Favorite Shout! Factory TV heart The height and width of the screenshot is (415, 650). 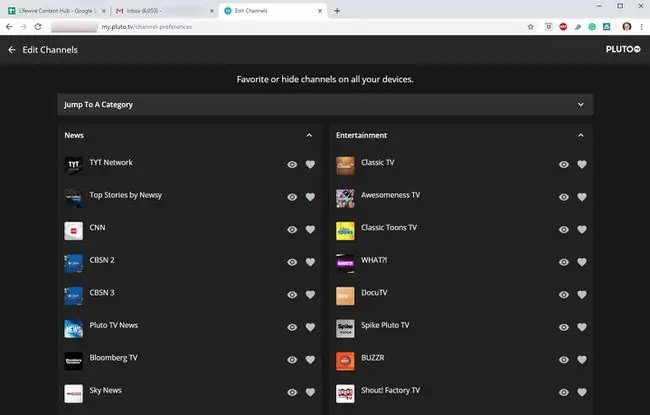point(582,392)
